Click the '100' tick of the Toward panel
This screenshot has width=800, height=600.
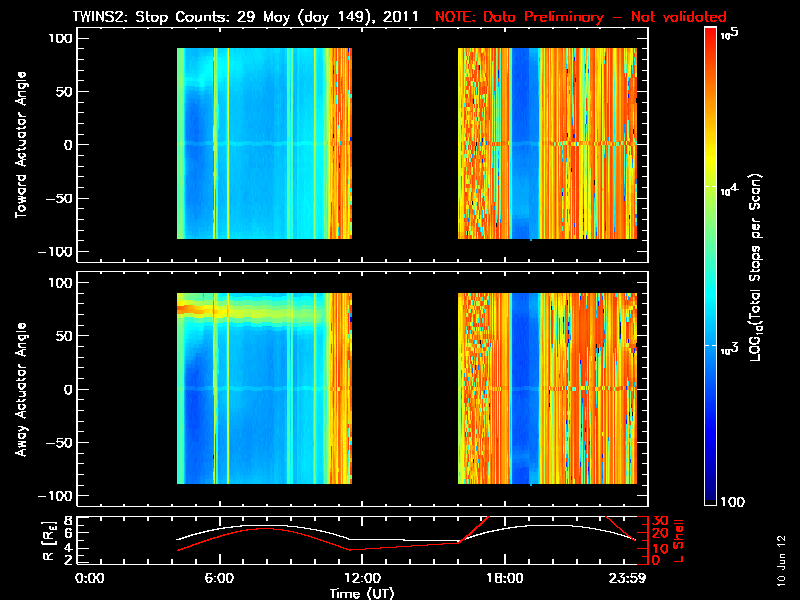tap(60, 38)
